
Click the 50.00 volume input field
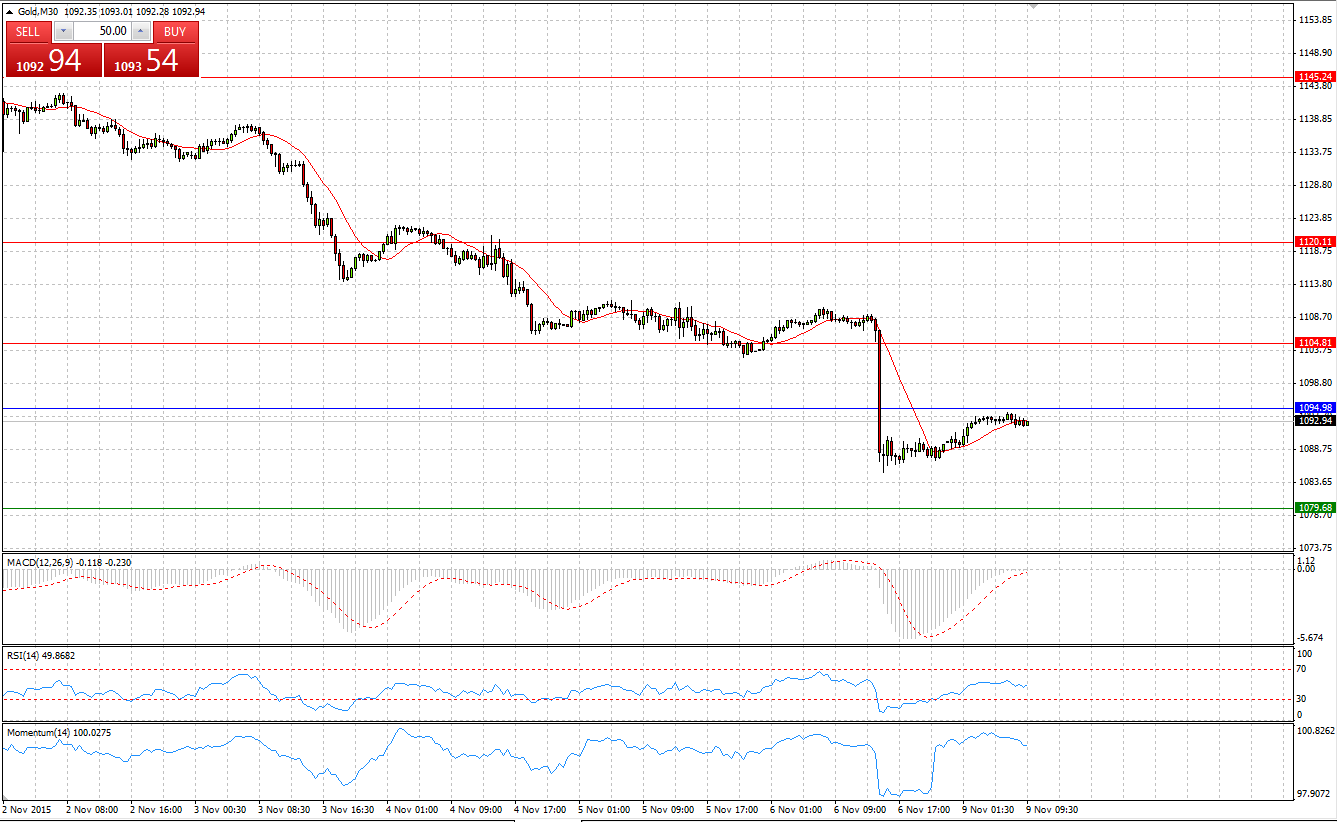tap(101, 31)
